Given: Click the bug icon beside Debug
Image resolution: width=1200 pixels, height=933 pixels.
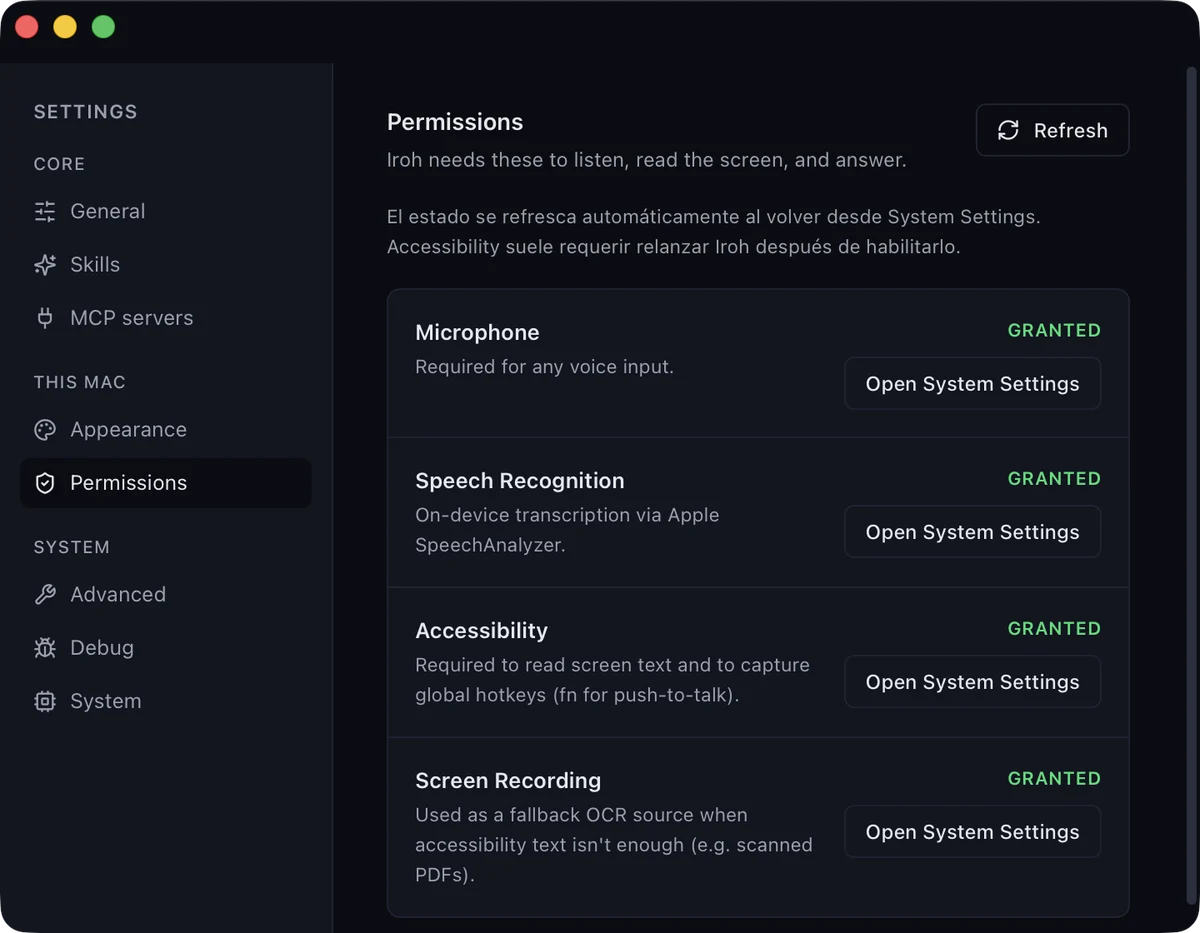Looking at the screenshot, I should (45, 648).
